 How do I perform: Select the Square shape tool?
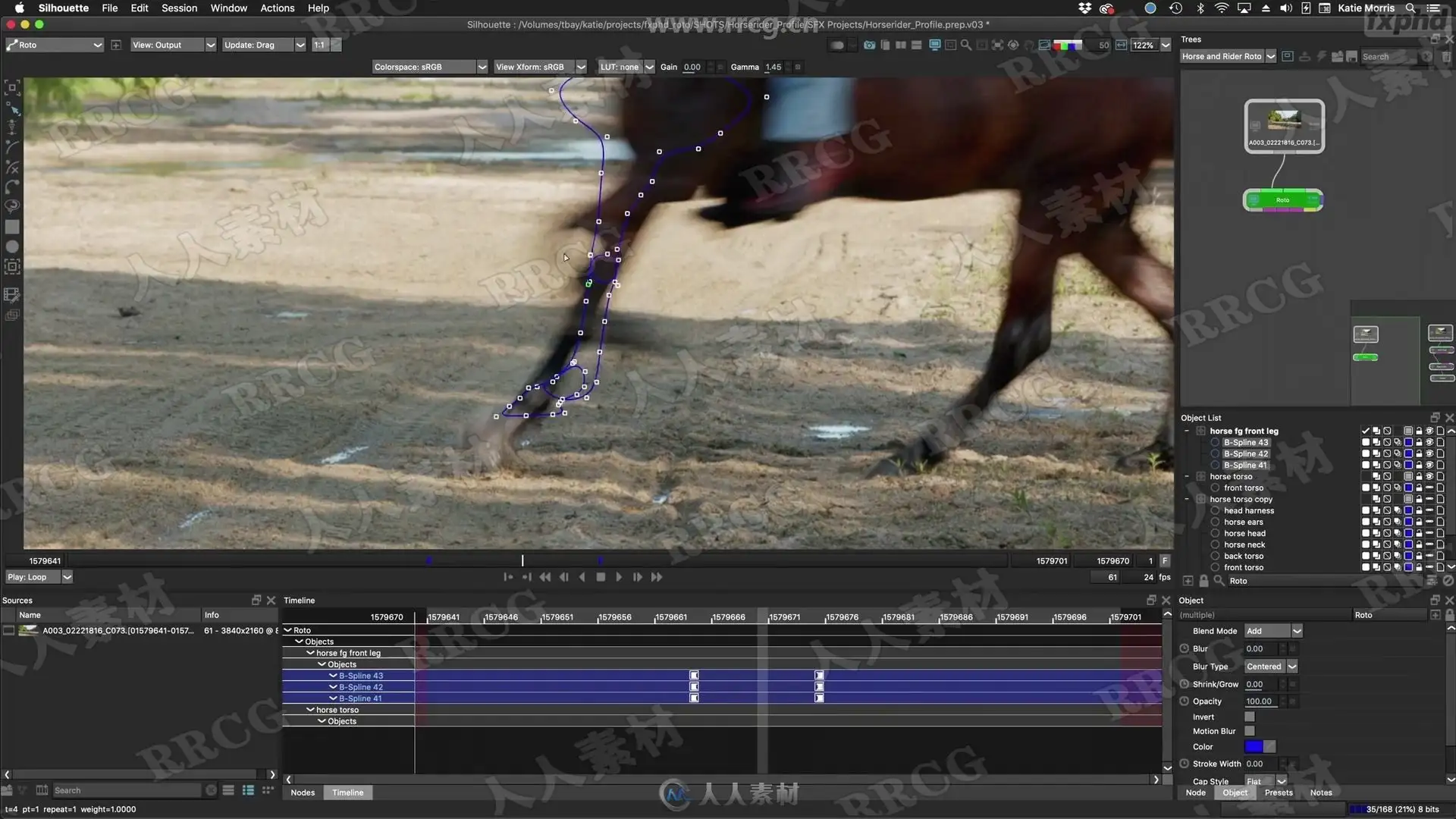click(12, 227)
